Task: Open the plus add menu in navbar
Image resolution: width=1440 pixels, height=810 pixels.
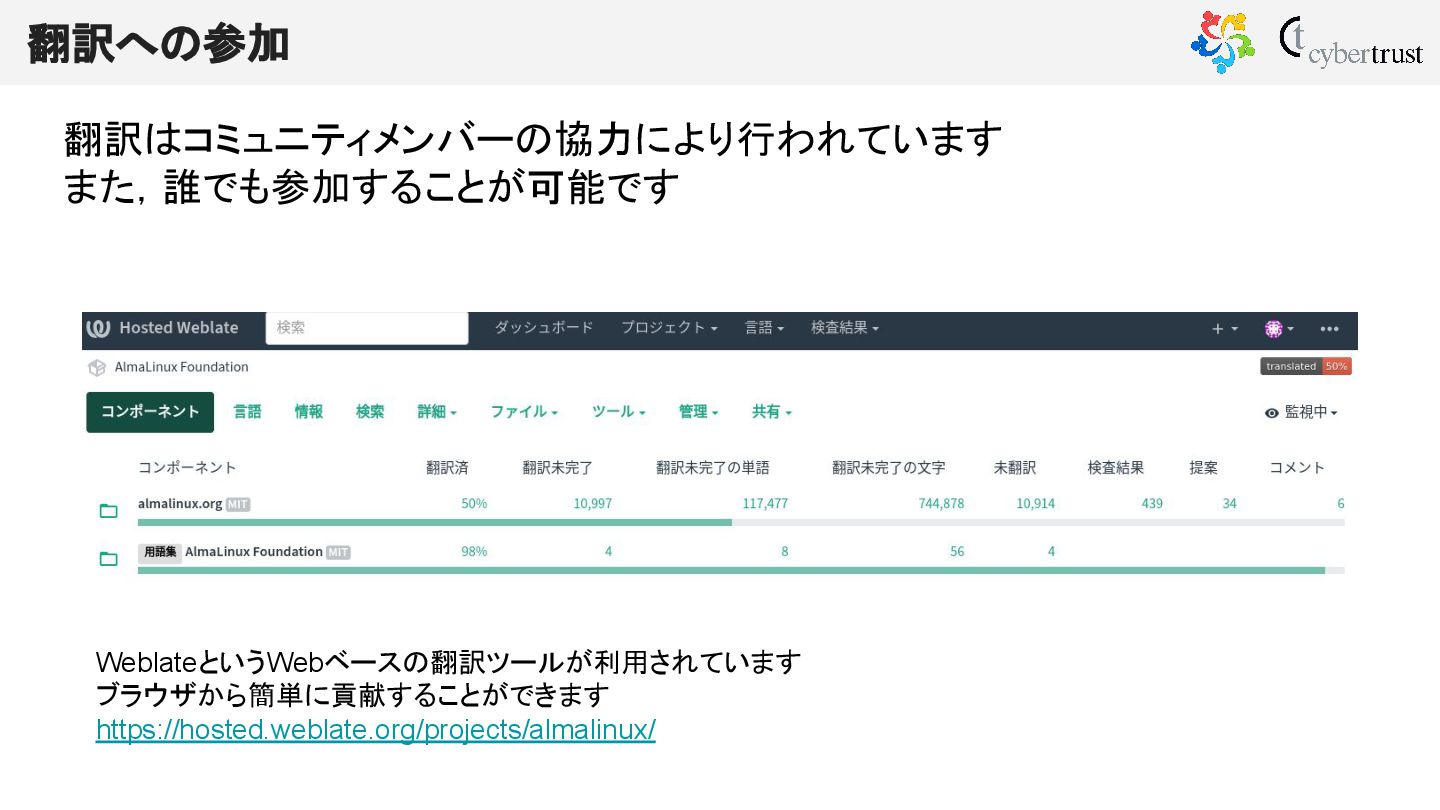Action: tap(1225, 328)
